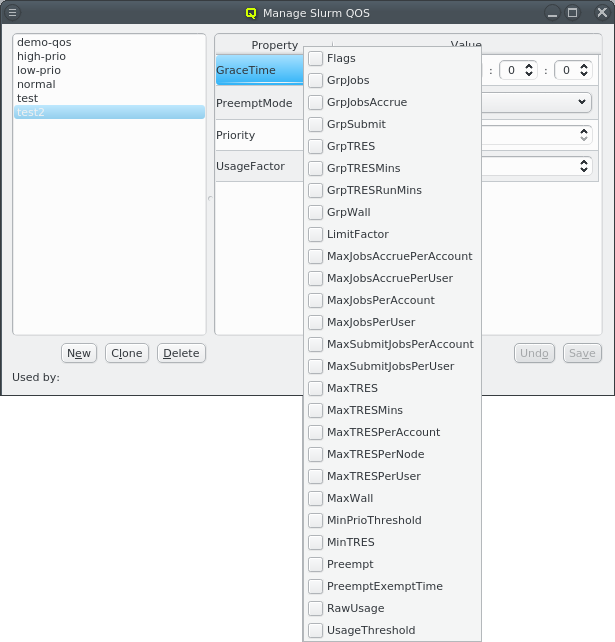Image resolution: width=615 pixels, height=642 pixels.
Task: Select test2 in the QOS list
Action: (x=109, y=112)
